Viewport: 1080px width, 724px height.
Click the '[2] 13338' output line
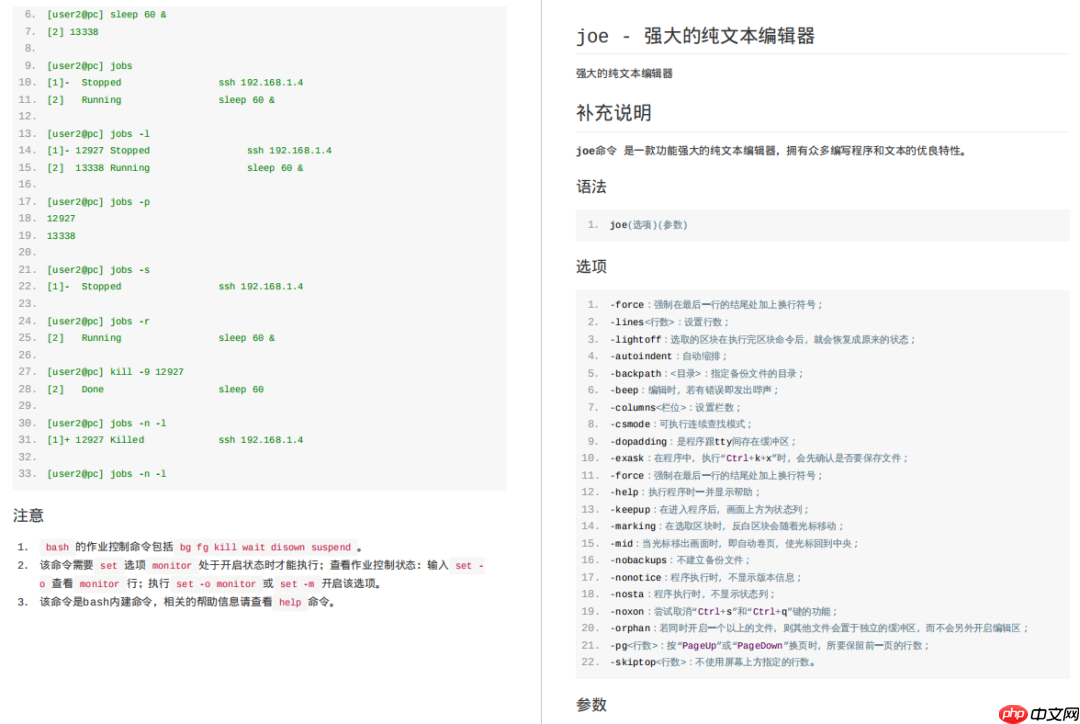72,32
